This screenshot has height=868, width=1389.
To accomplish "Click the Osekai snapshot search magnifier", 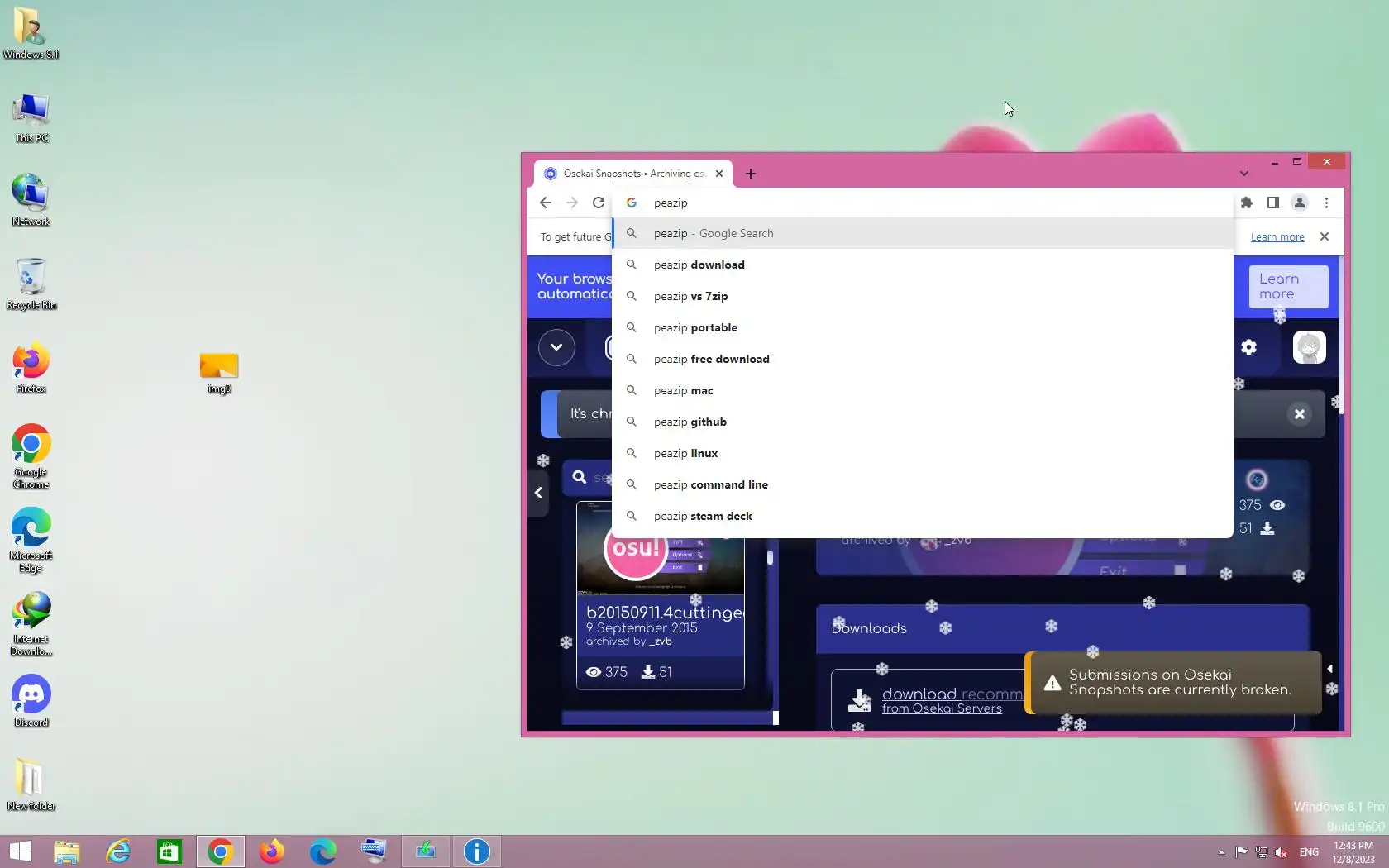I will pyautogui.click(x=580, y=478).
